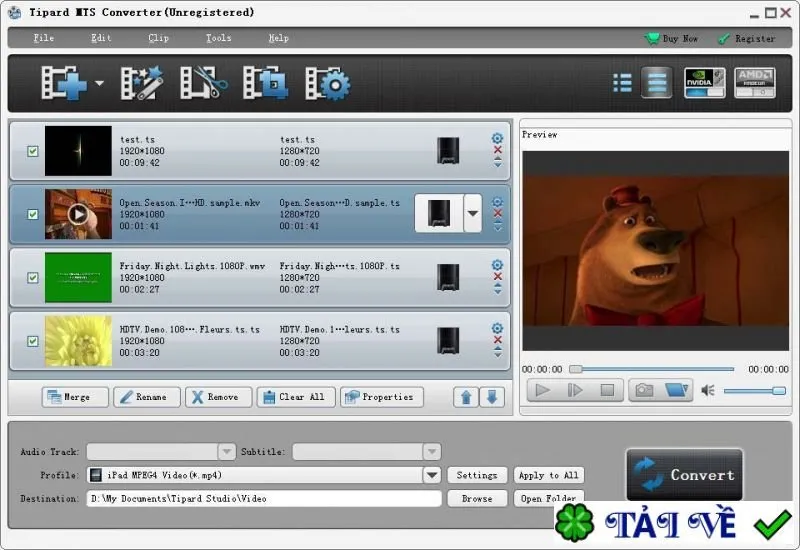The height and width of the screenshot is (550, 800).
Task: Click the Convert button
Action: (x=684, y=474)
